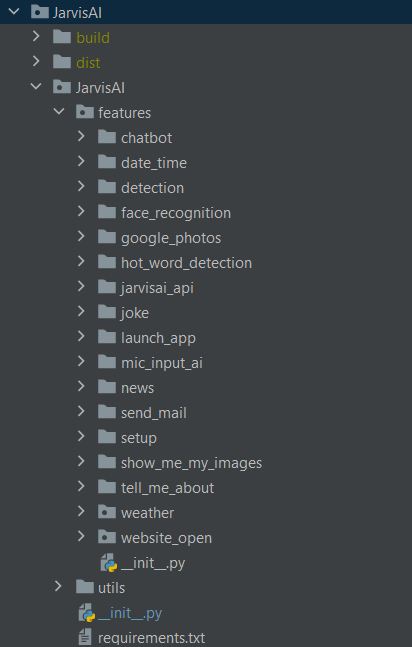Click the website_open package folder icon
The height and width of the screenshot is (647, 412).
point(107,537)
